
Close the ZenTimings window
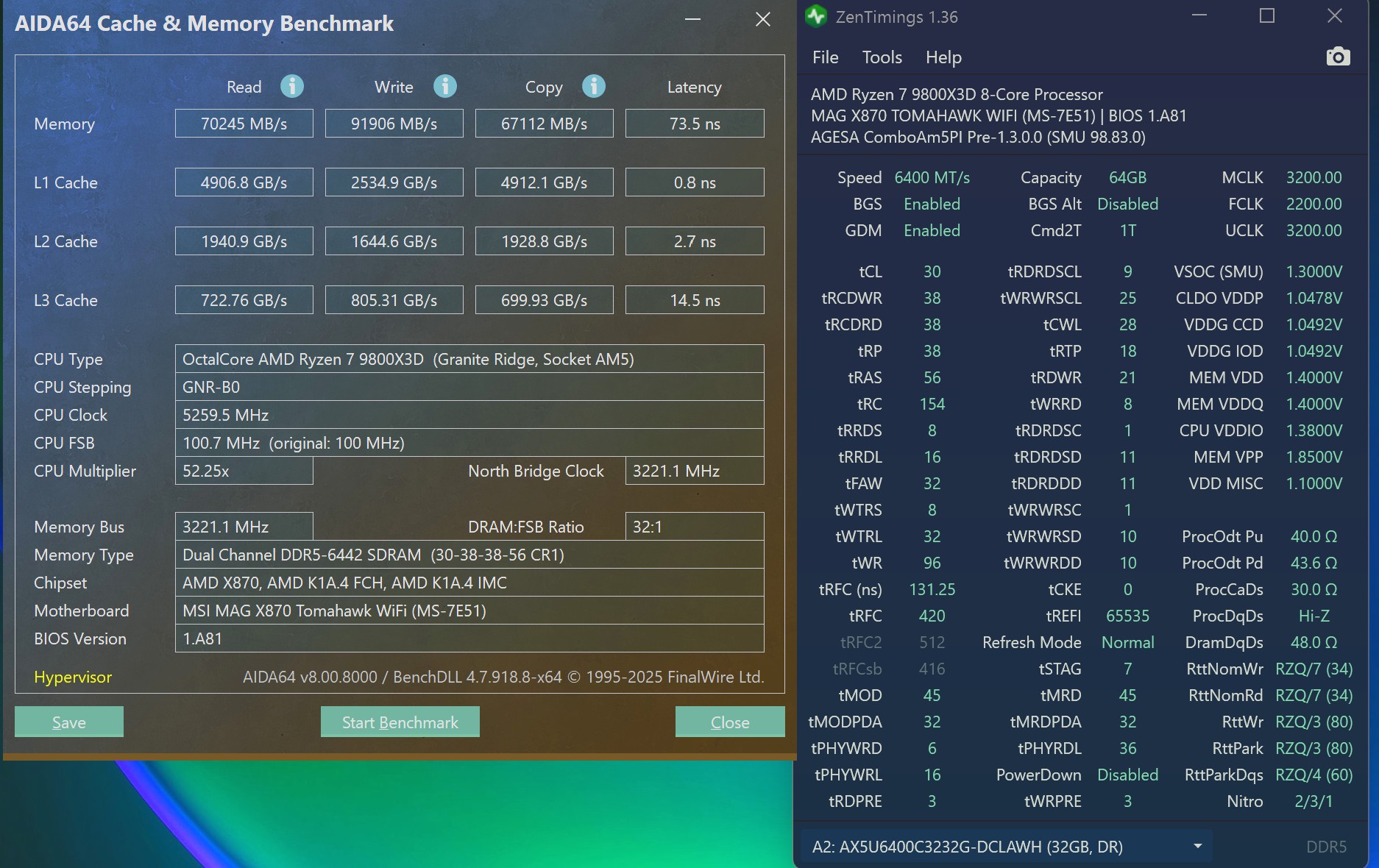coord(1335,16)
